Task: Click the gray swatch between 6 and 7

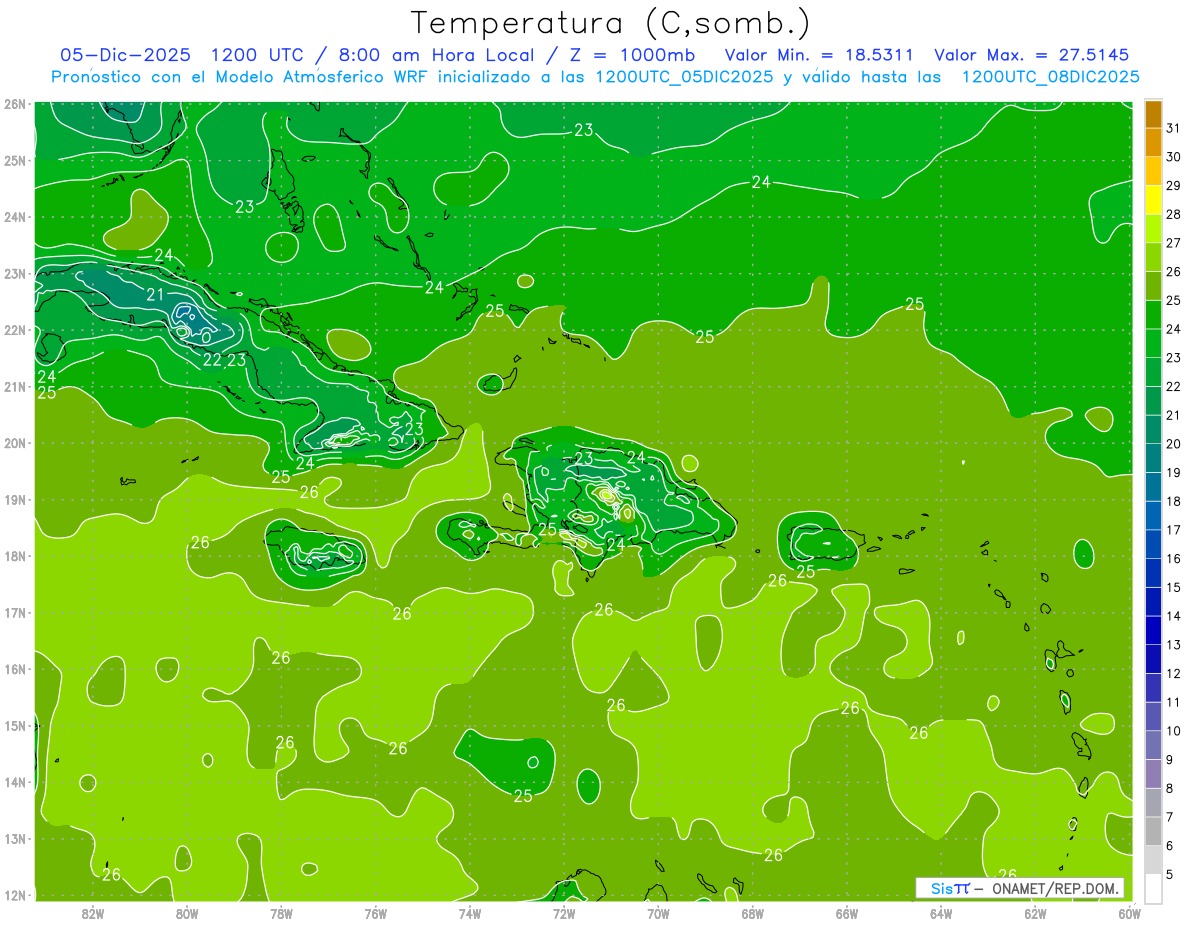Action: 1153,831
